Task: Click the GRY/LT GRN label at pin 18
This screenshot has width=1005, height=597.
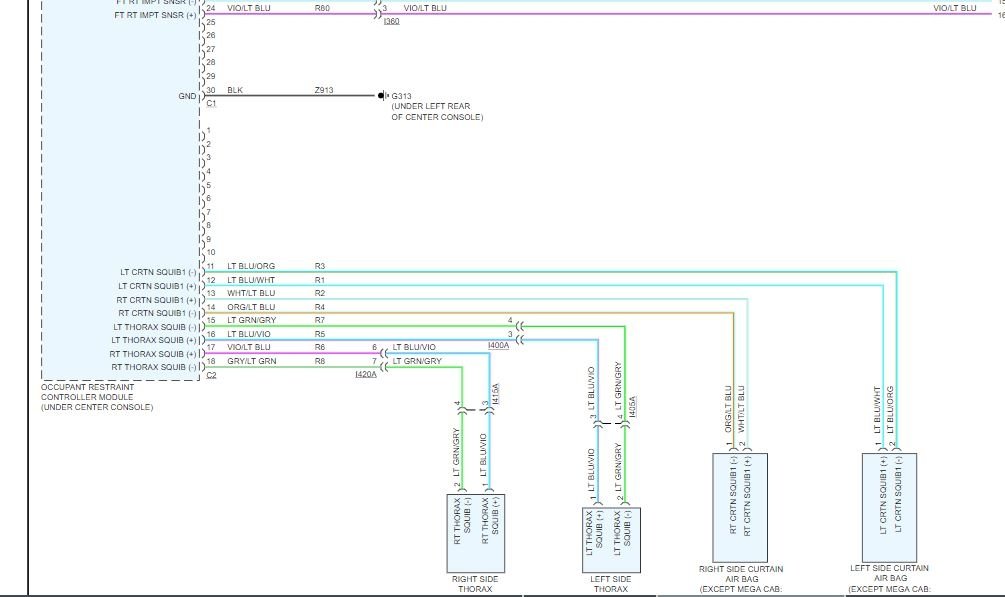Action: 251,361
